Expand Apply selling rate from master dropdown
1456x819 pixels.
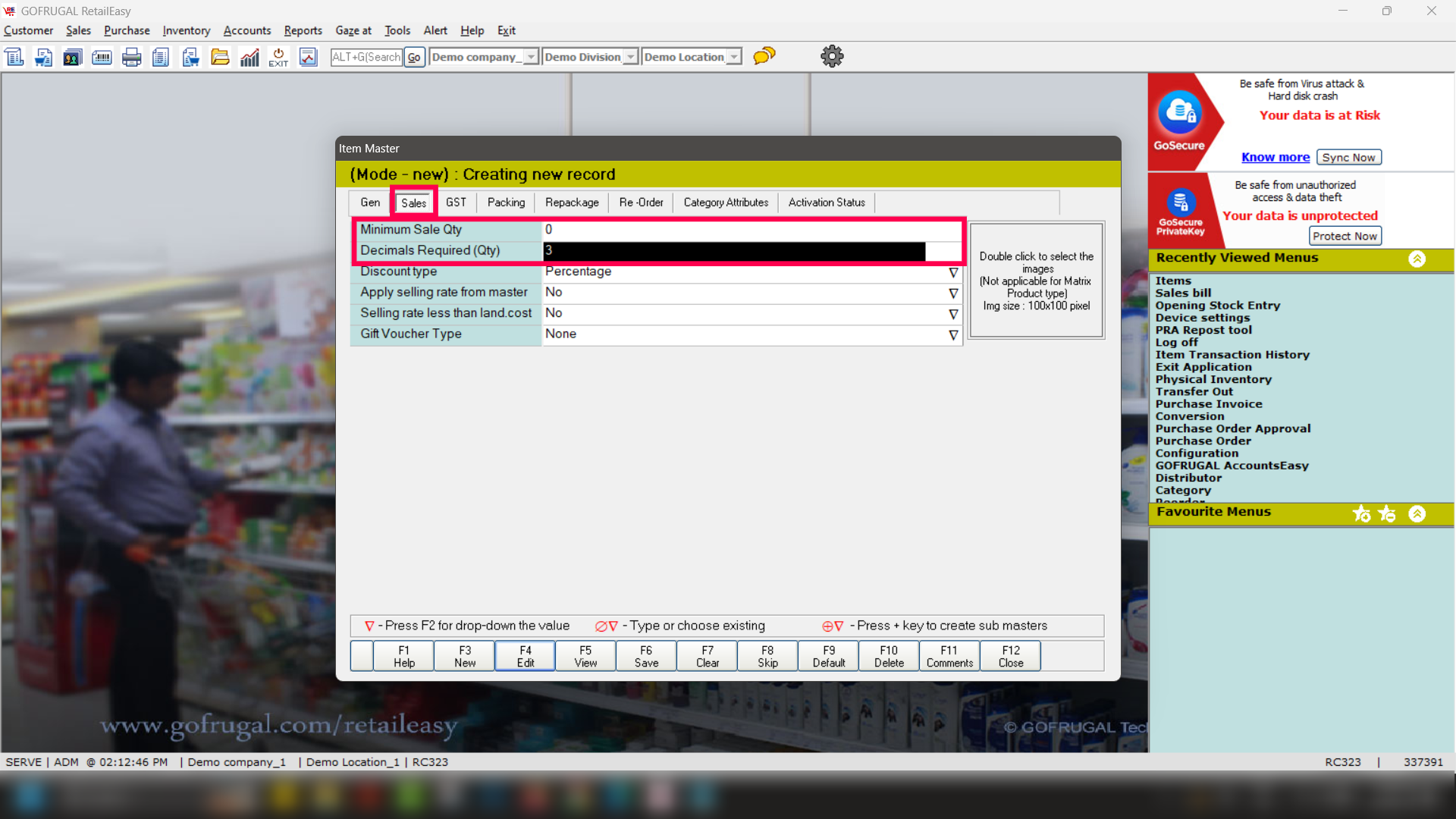(953, 293)
